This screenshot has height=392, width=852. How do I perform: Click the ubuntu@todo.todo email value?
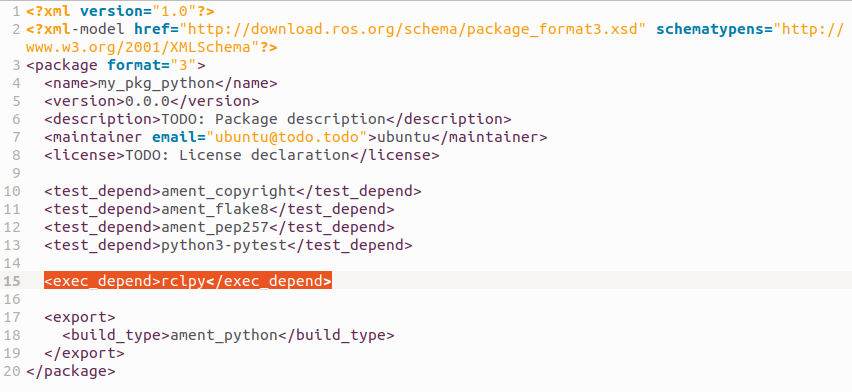[287, 137]
